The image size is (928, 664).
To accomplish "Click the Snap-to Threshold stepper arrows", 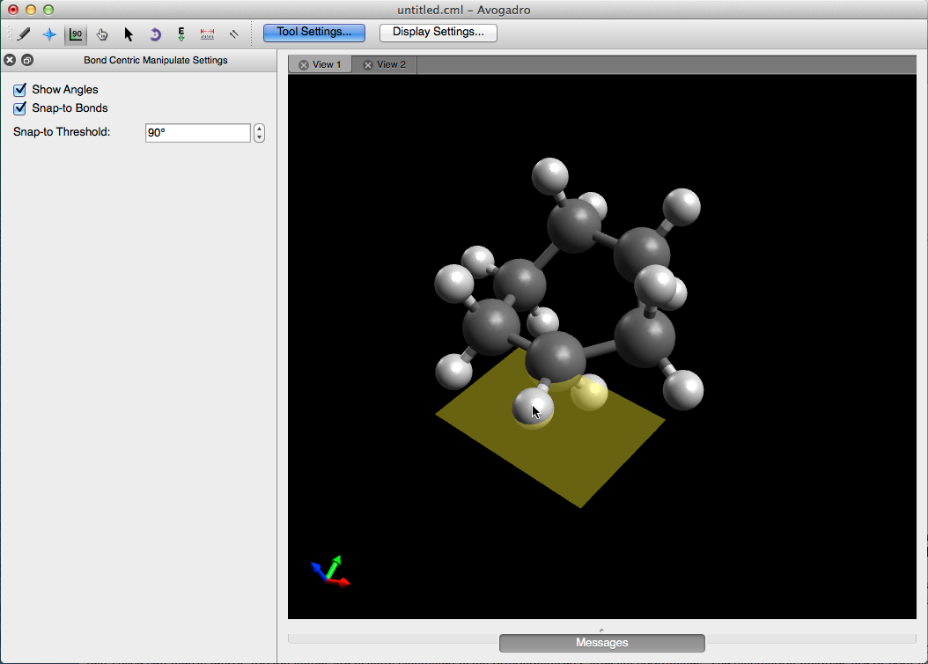I will pos(259,133).
